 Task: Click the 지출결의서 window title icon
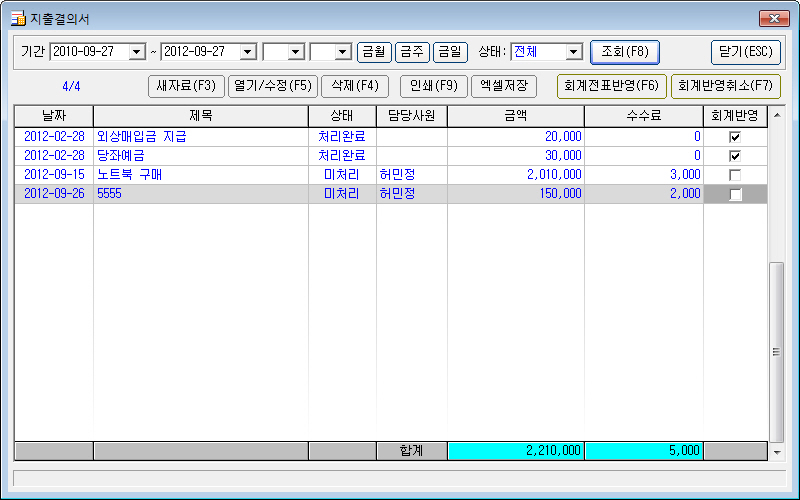tap(18, 19)
